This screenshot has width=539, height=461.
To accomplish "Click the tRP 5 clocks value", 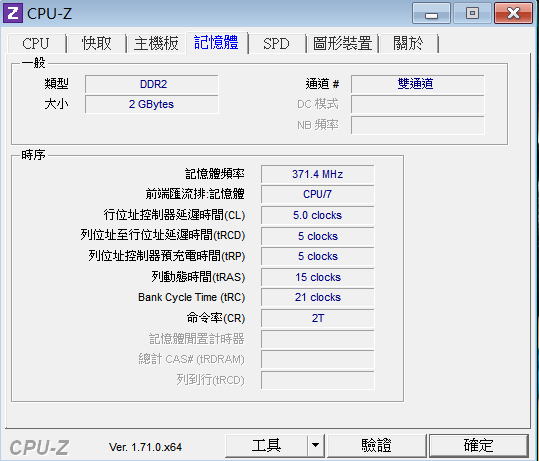I will tap(318, 256).
